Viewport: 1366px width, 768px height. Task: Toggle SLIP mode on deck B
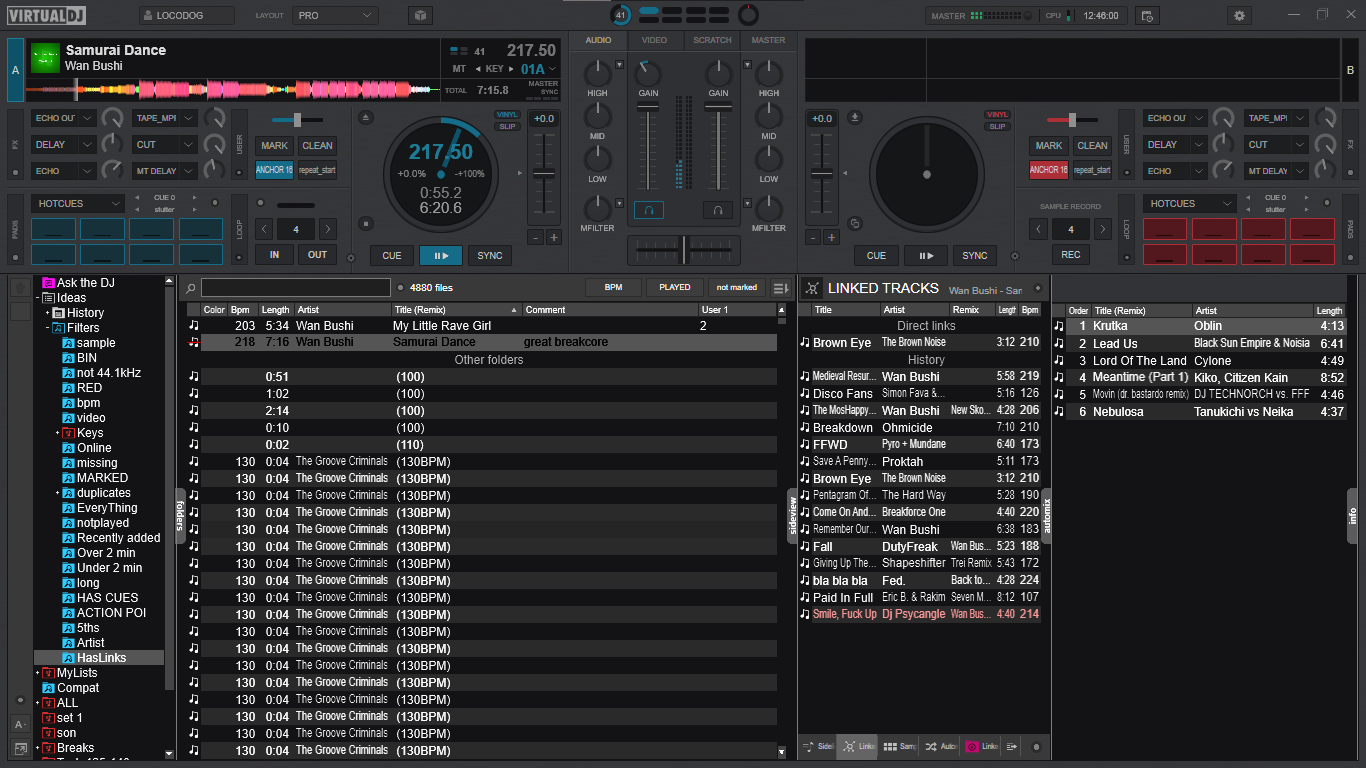pyautogui.click(x=997, y=126)
